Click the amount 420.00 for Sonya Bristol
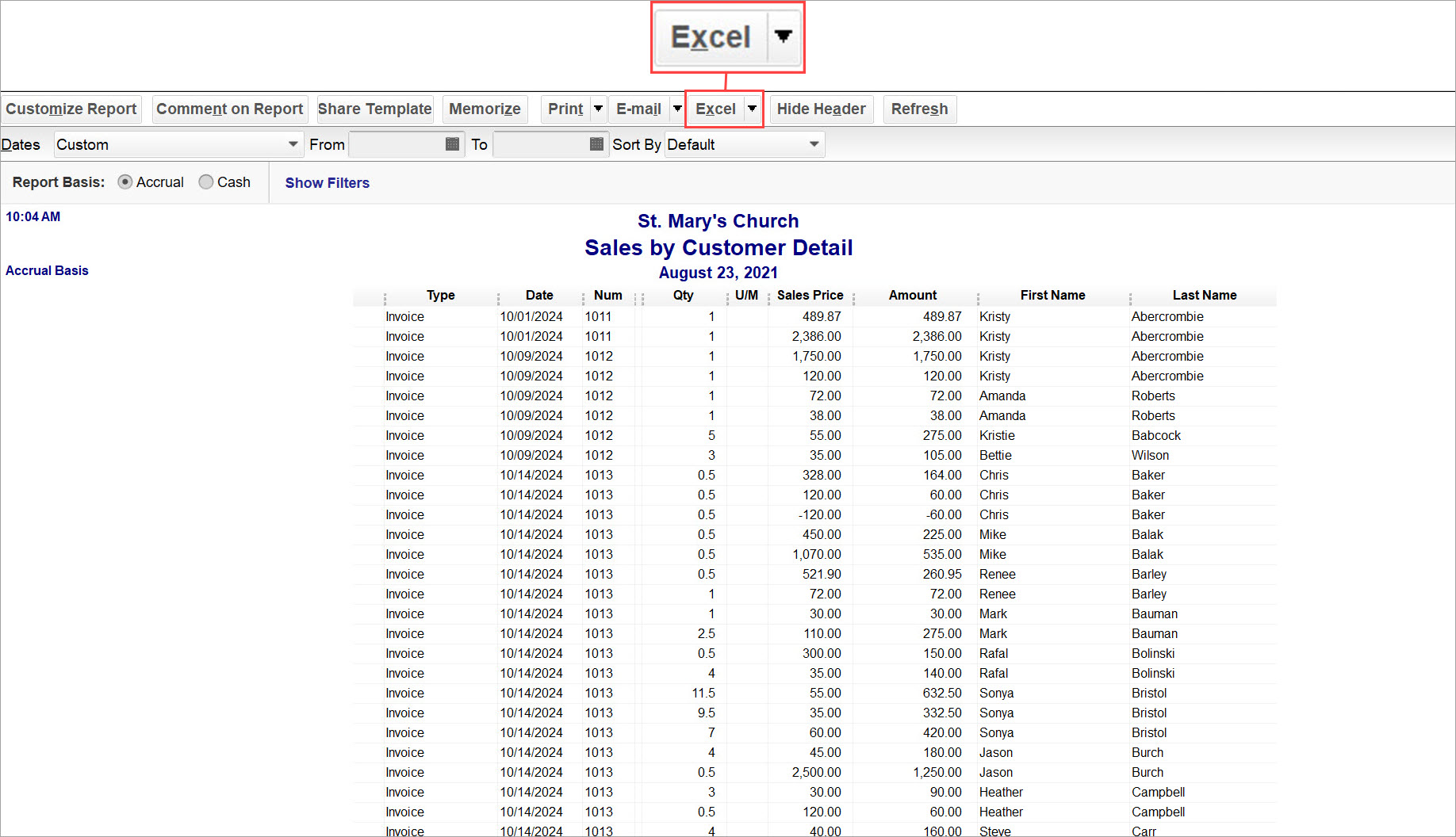 point(942,732)
